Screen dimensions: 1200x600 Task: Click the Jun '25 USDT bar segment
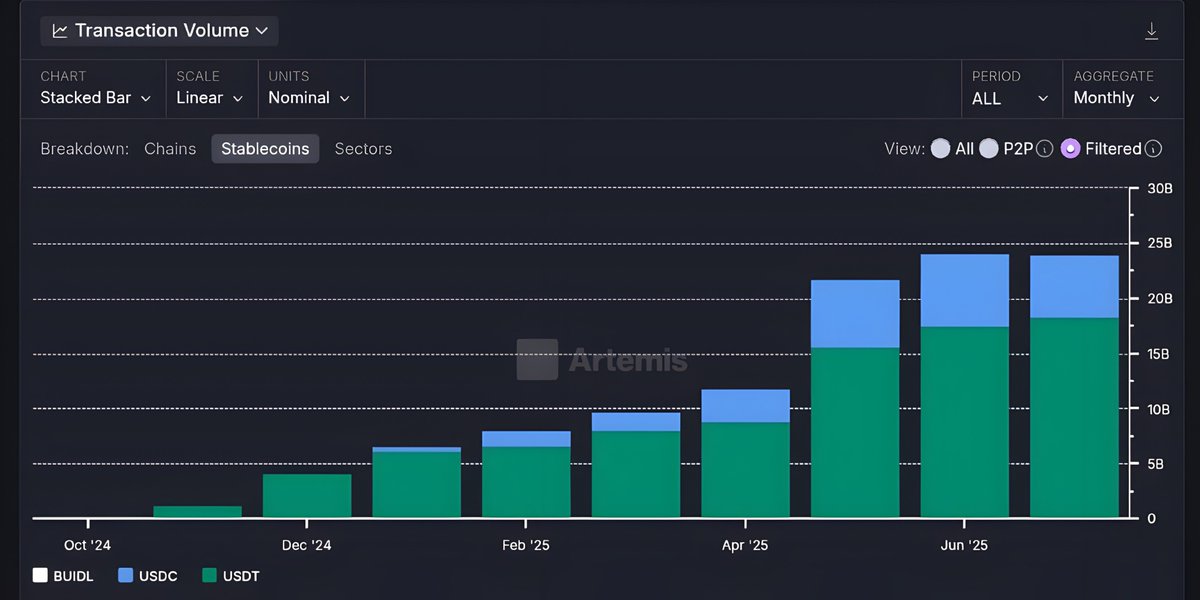pos(965,422)
